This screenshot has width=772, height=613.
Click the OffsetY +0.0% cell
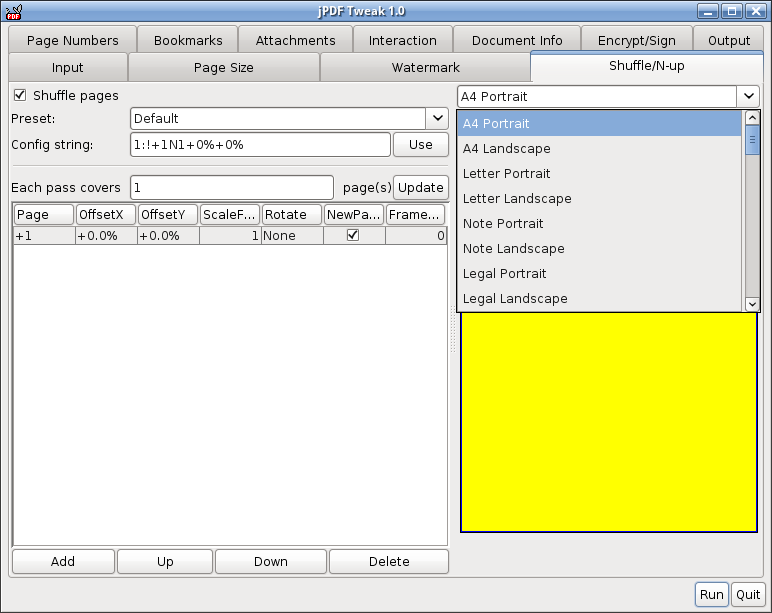click(168, 236)
